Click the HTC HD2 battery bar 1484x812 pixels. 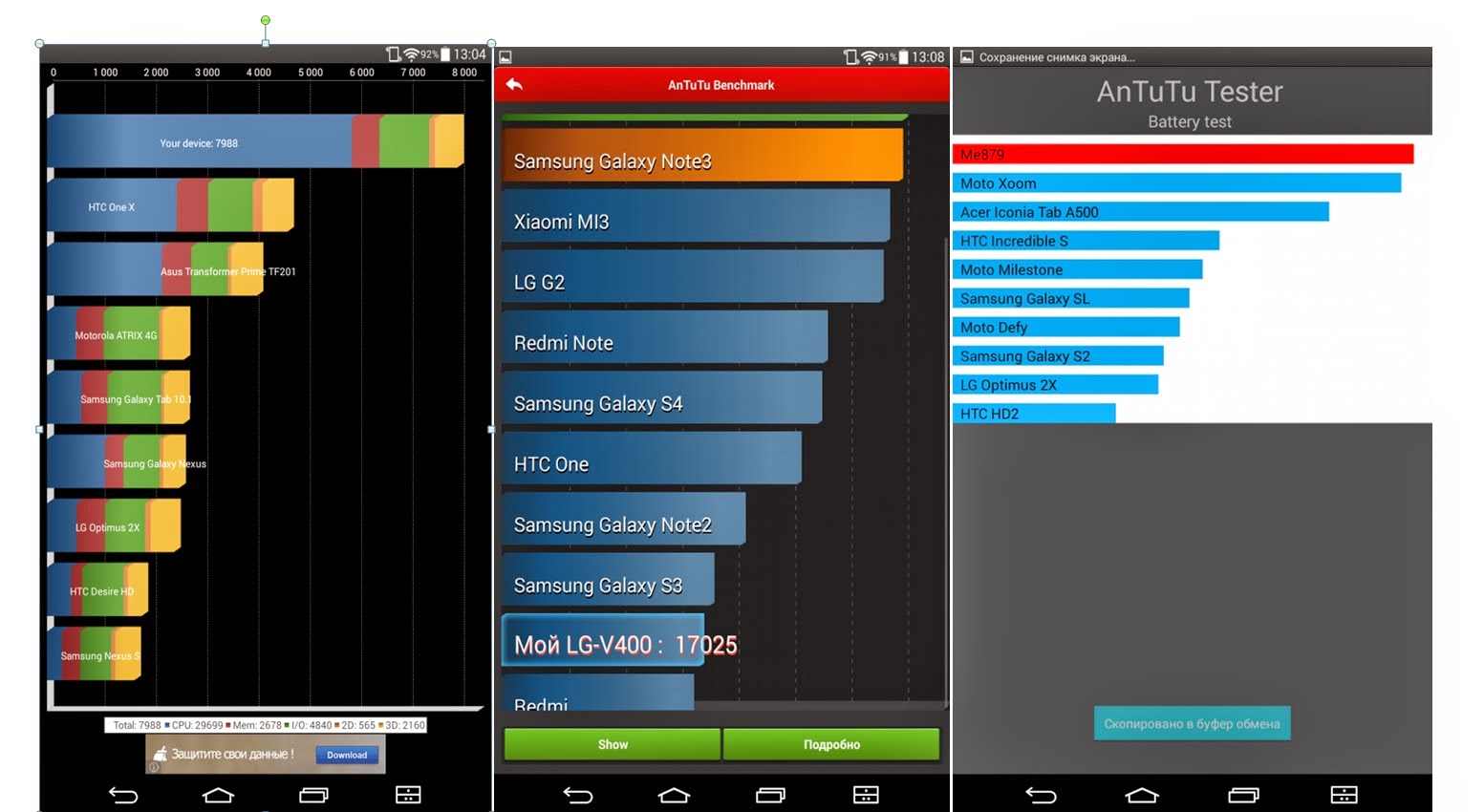[1034, 413]
